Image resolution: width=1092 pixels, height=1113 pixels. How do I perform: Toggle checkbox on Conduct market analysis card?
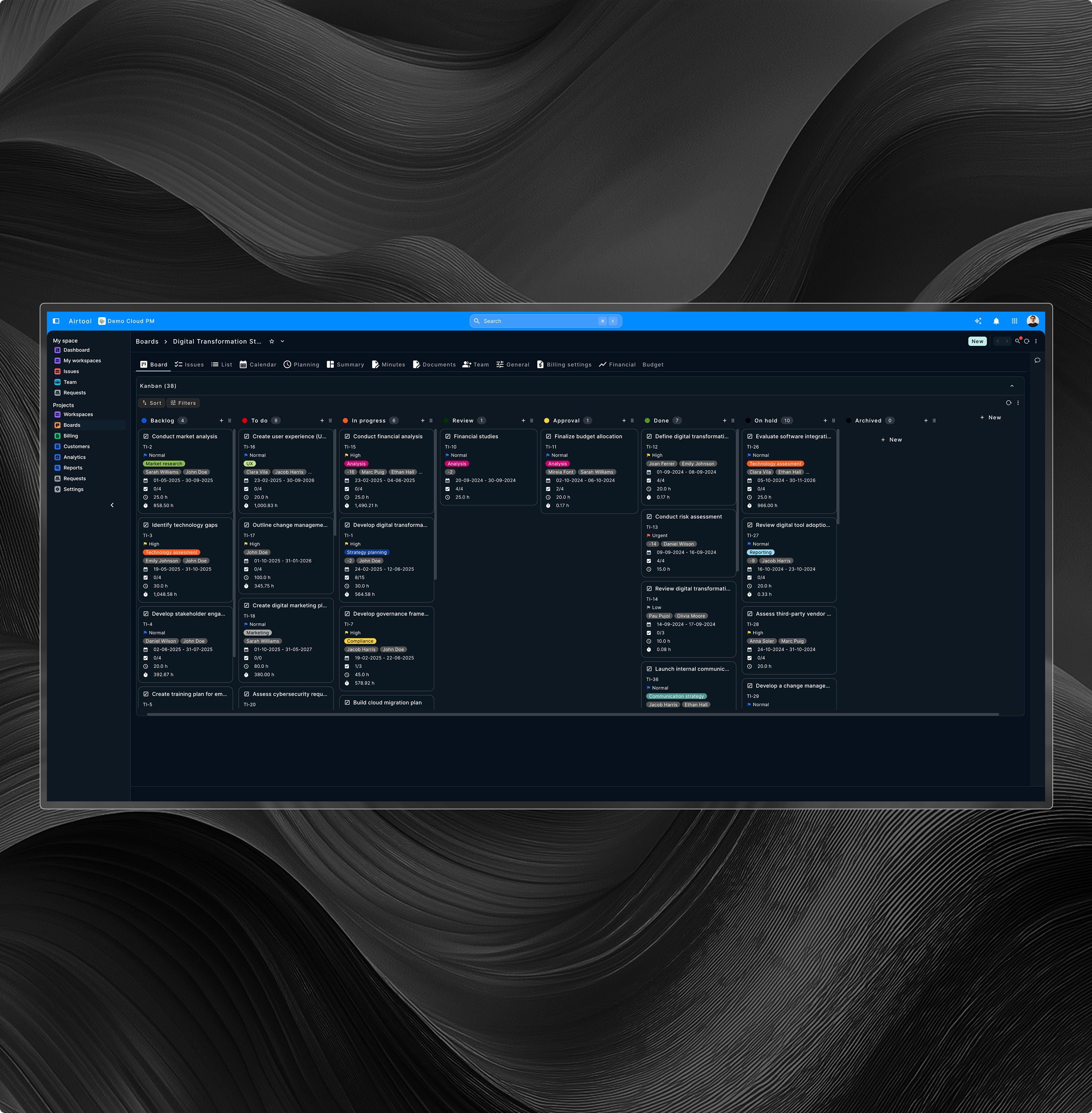point(146,436)
